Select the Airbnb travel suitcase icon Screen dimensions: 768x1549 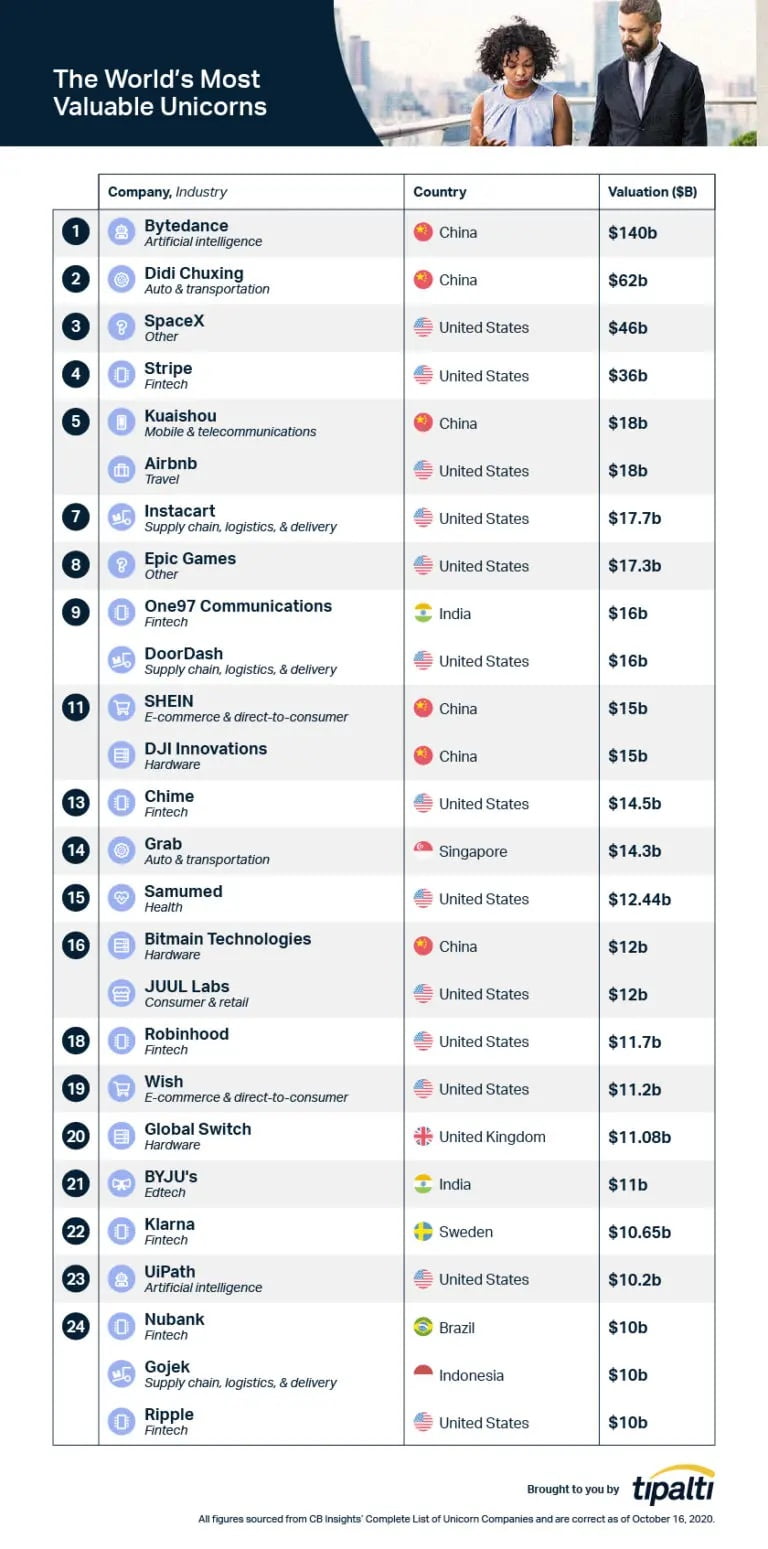click(121, 470)
